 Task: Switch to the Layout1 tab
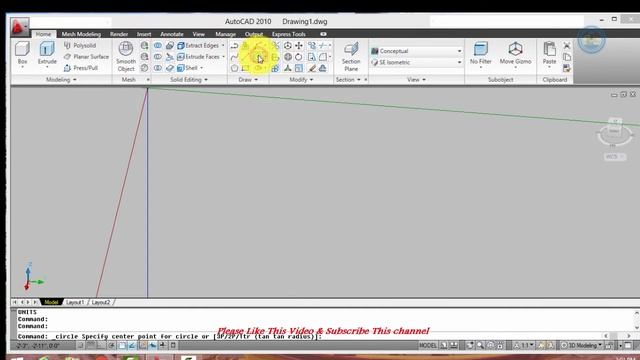tap(75, 302)
